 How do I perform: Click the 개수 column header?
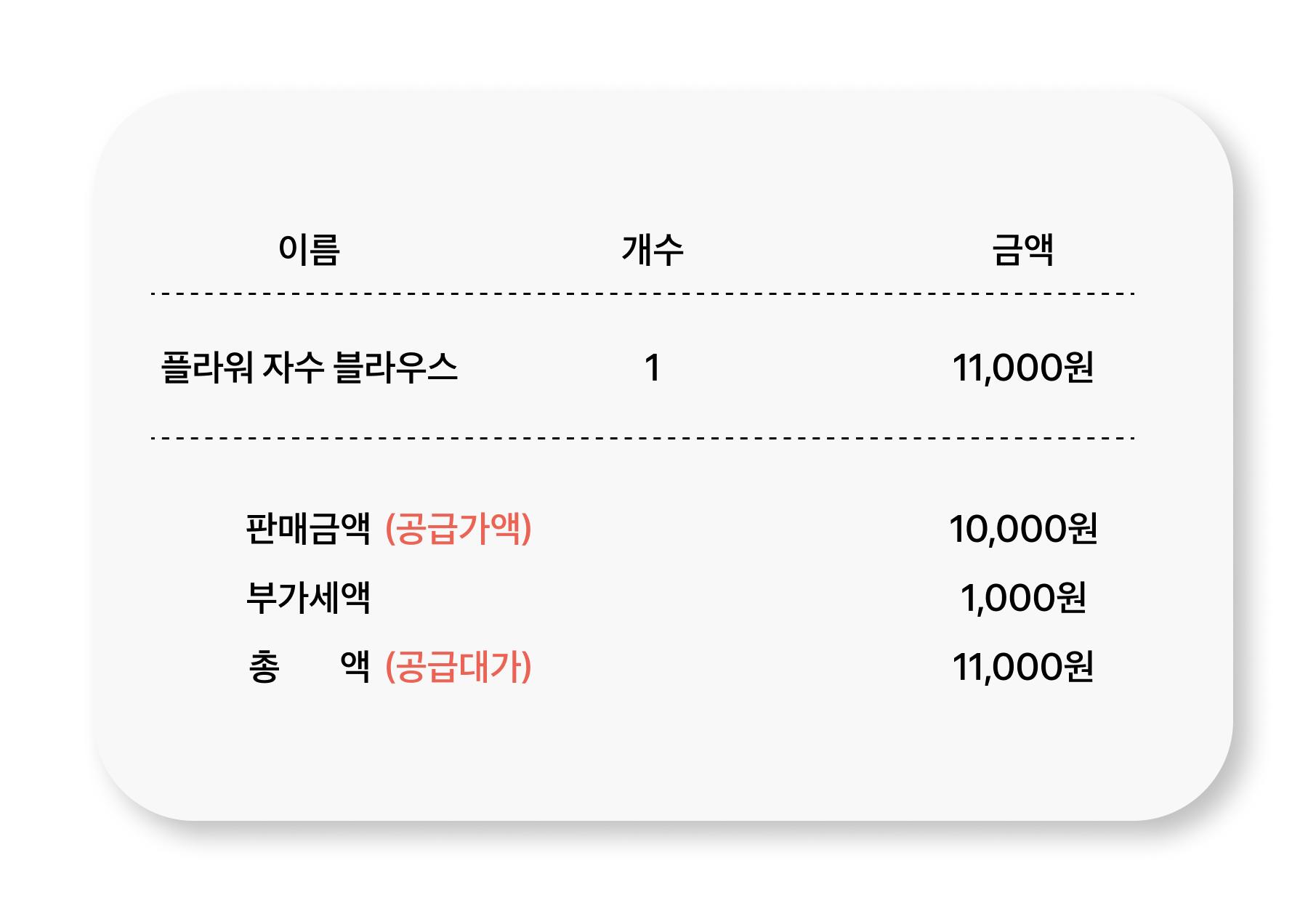tap(652, 250)
